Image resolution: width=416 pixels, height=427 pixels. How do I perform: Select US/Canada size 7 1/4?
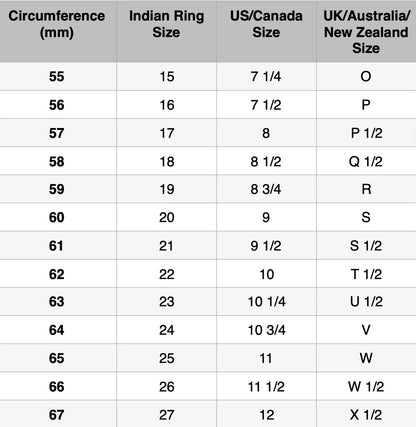pos(266,77)
